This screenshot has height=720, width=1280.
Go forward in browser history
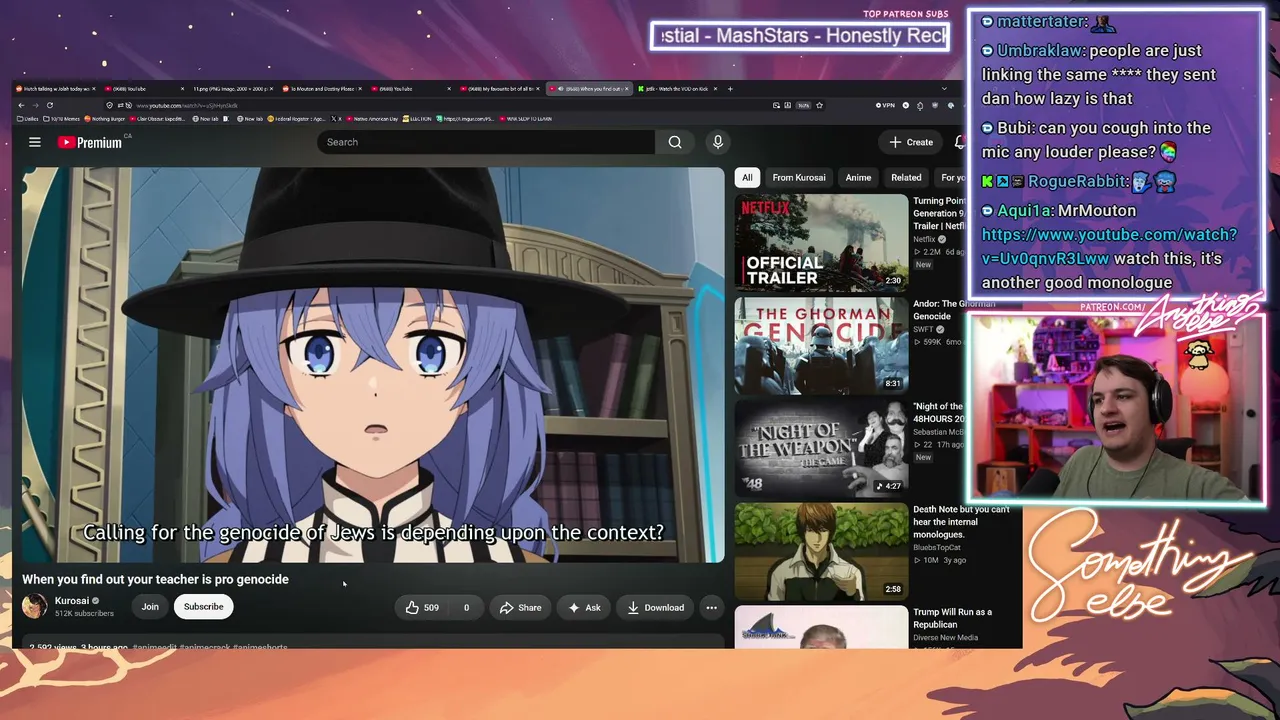click(36, 105)
